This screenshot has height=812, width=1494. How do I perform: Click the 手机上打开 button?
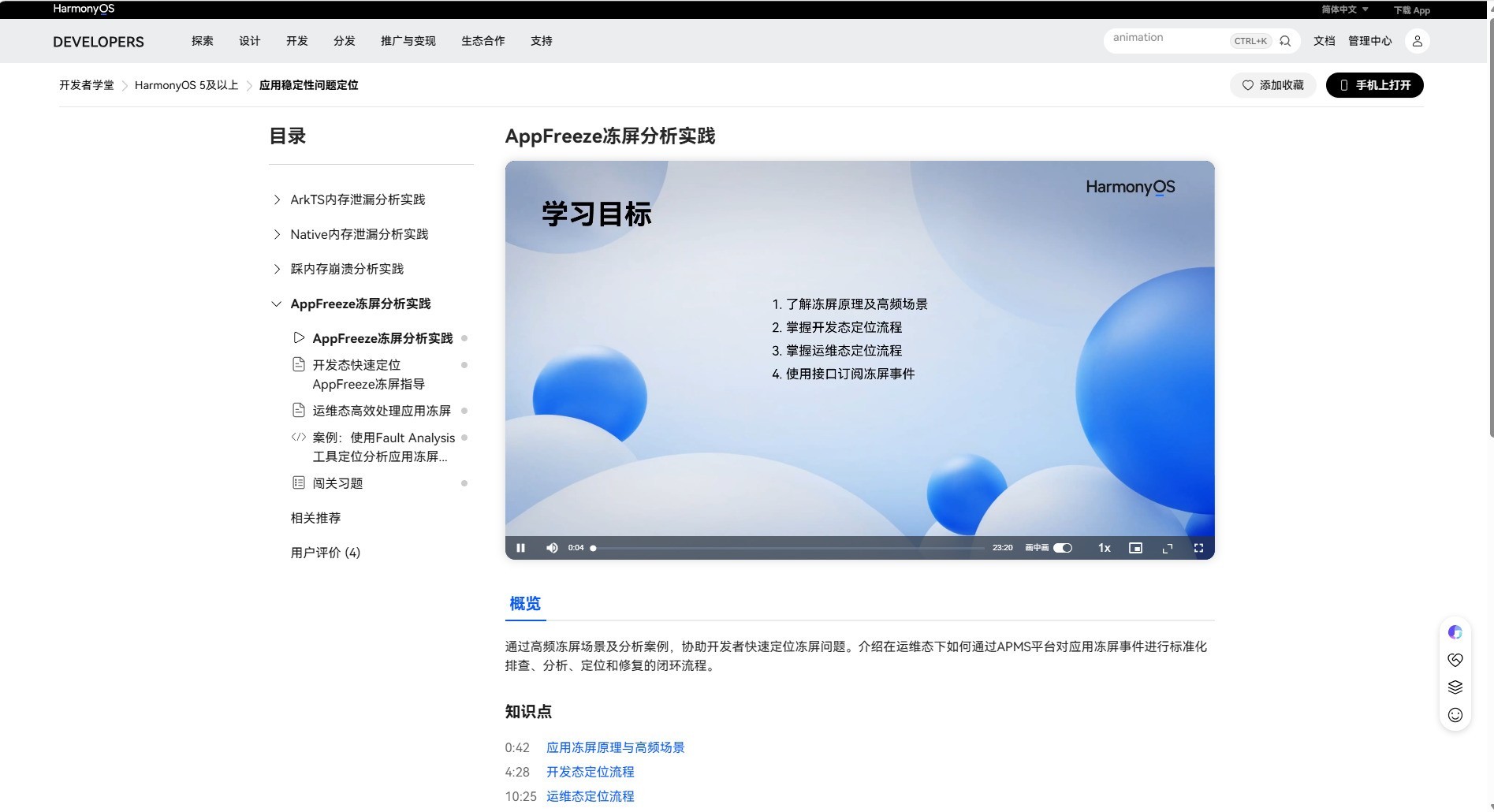point(1374,85)
